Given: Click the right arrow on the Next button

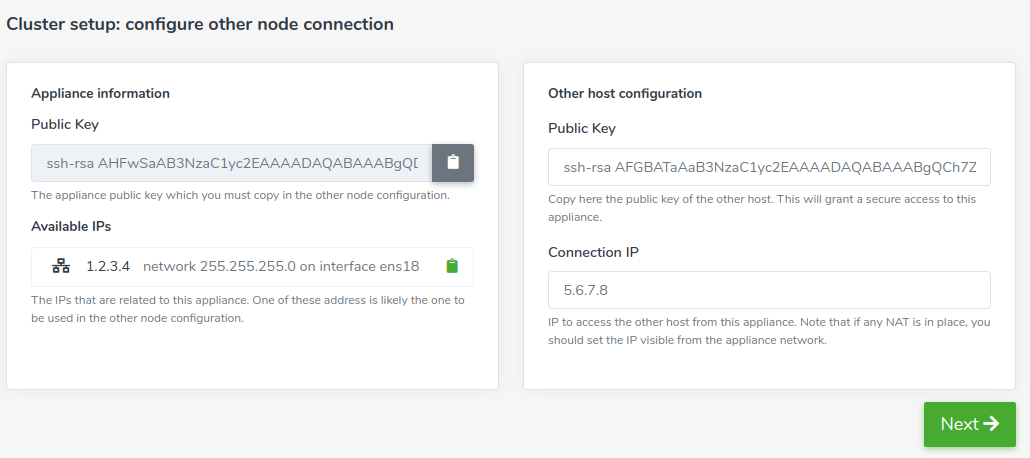Looking at the screenshot, I should point(991,424).
